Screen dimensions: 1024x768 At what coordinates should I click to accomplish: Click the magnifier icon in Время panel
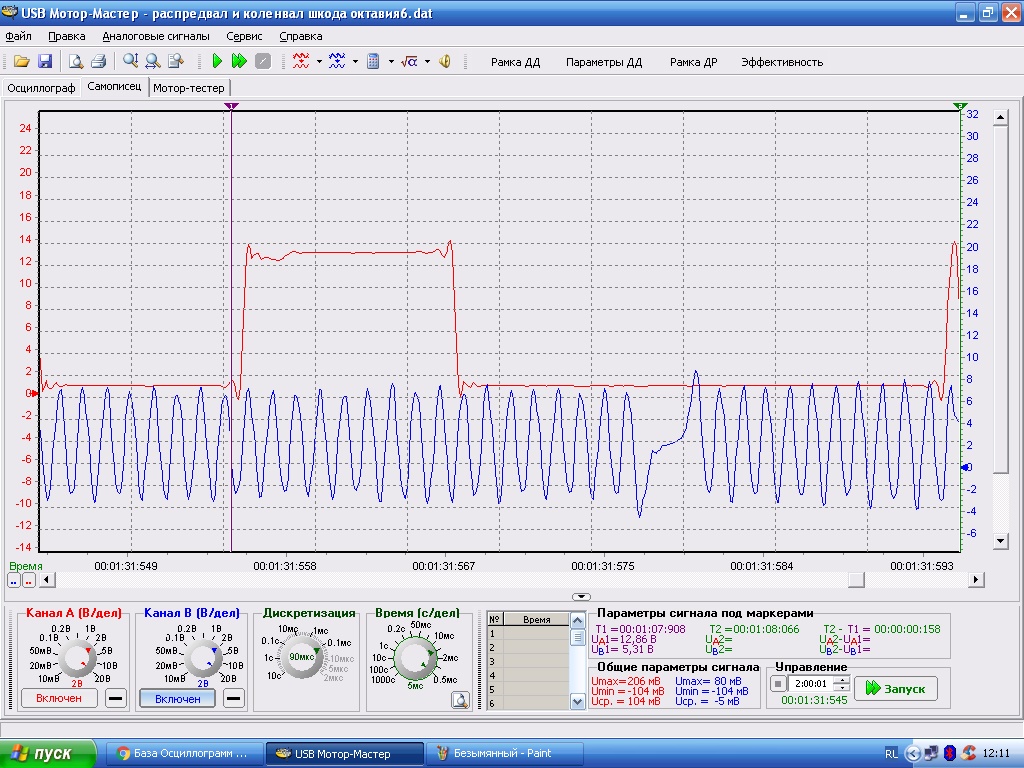tap(460, 699)
